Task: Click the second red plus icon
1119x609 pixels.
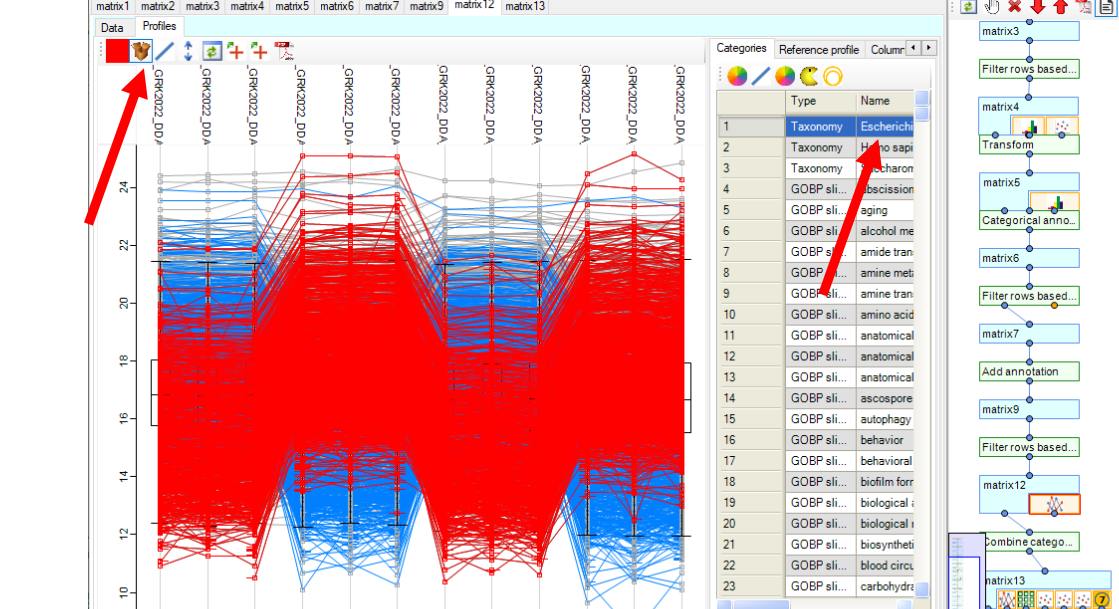Action: click(259, 51)
